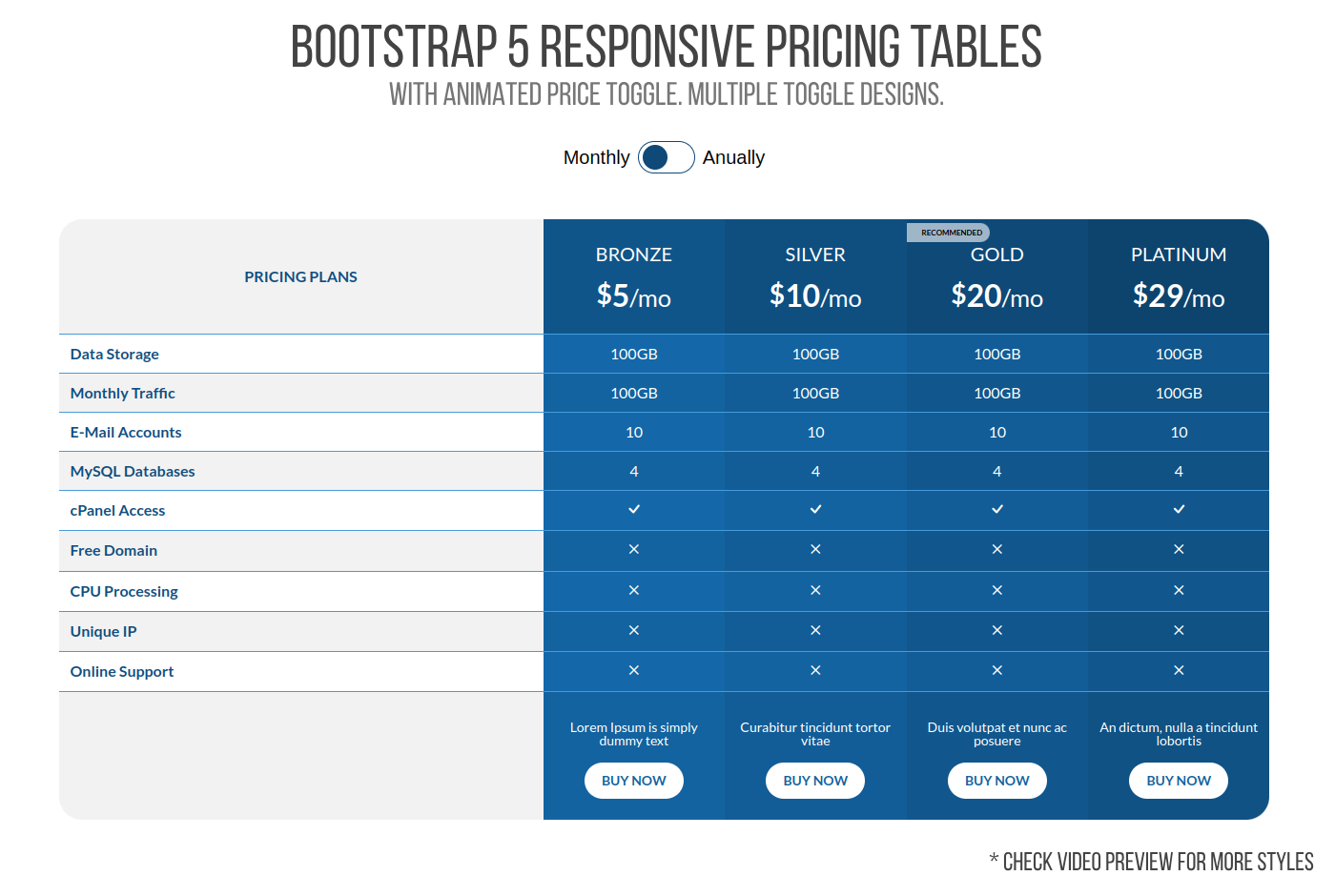Select the Monthly label beside the toggle
The width and height of the screenshot is (1335, 896).
coord(596,157)
